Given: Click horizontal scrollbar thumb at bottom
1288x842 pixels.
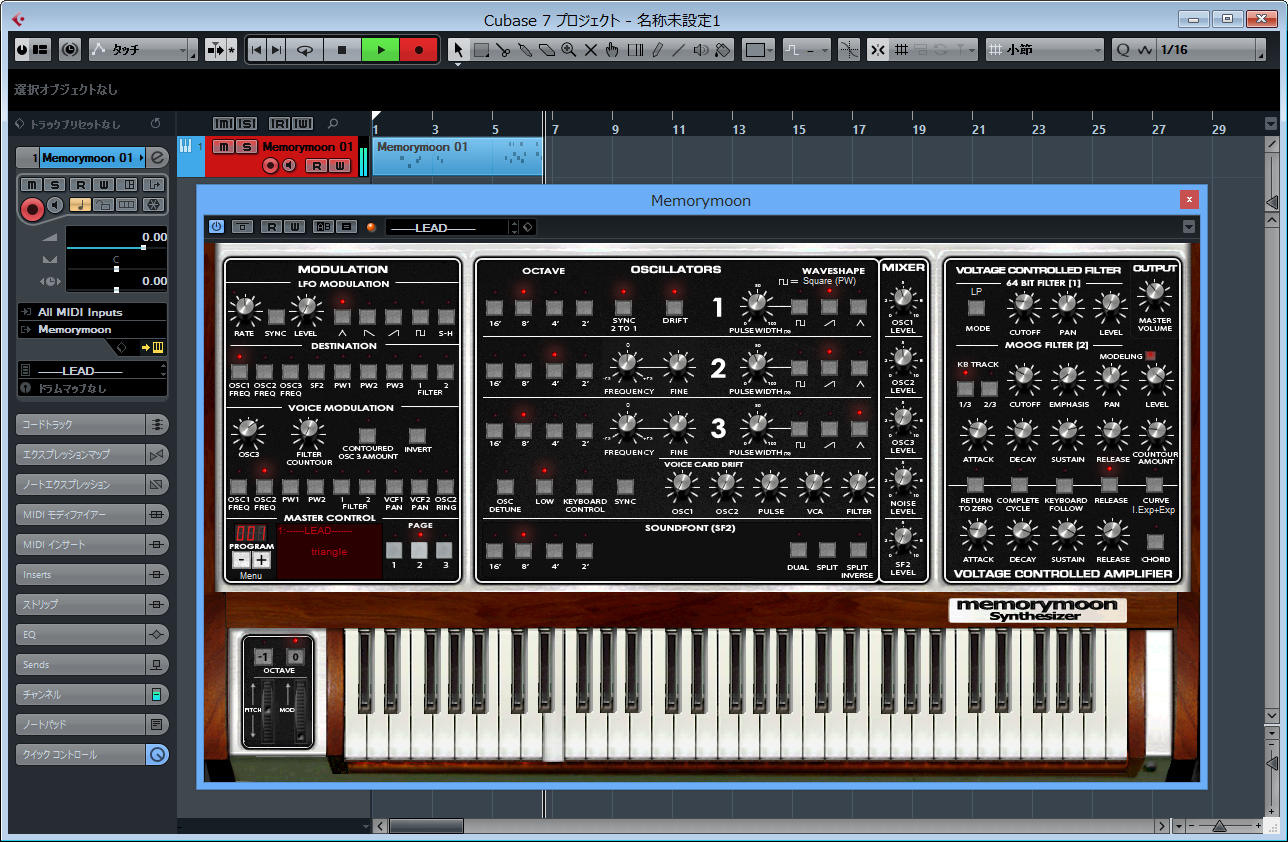Looking at the screenshot, I should (426, 826).
